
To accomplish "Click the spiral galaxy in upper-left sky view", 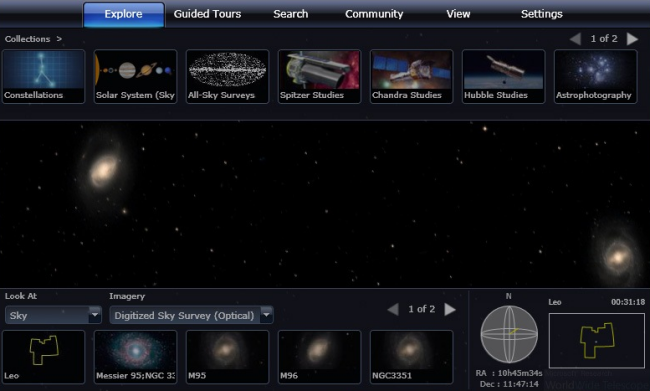I will click(103, 170).
